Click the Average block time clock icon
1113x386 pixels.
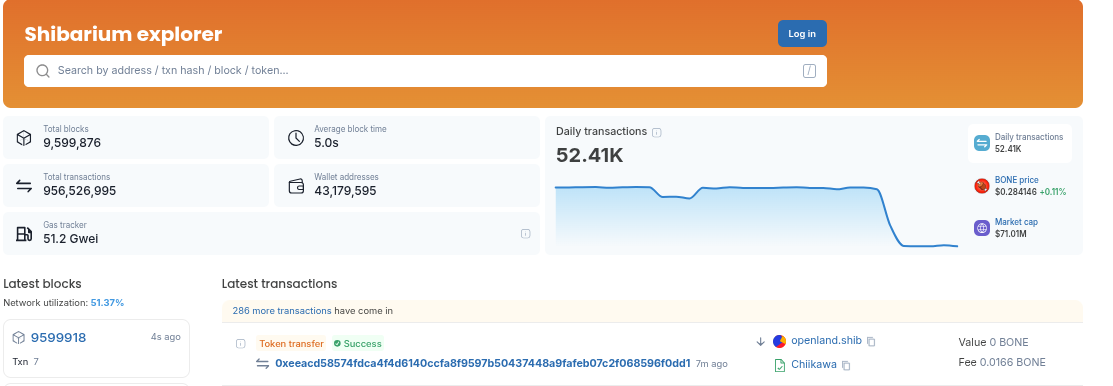click(x=296, y=138)
